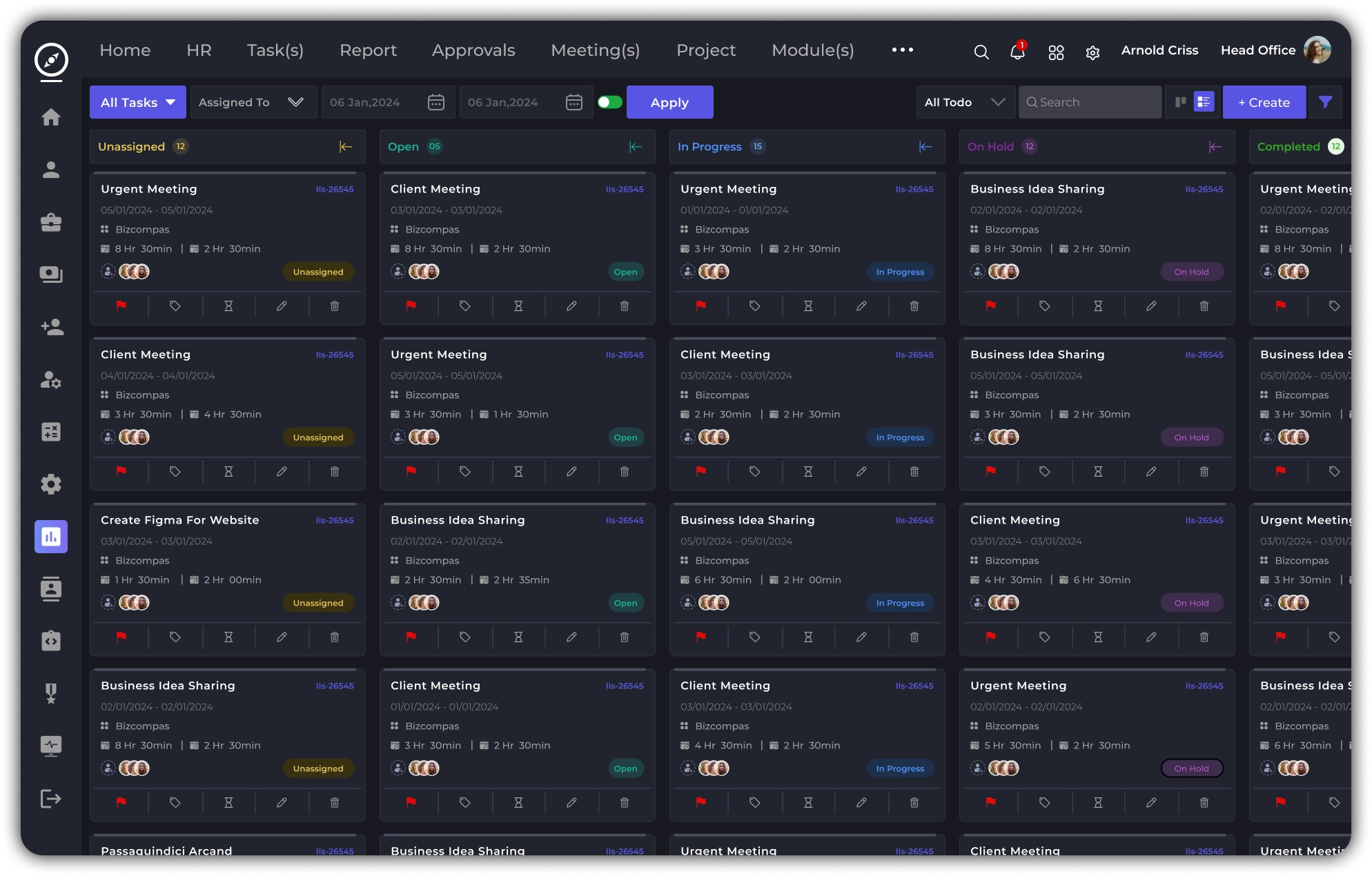Click the Apply button
This screenshot has width=1372, height=876.
coord(669,102)
